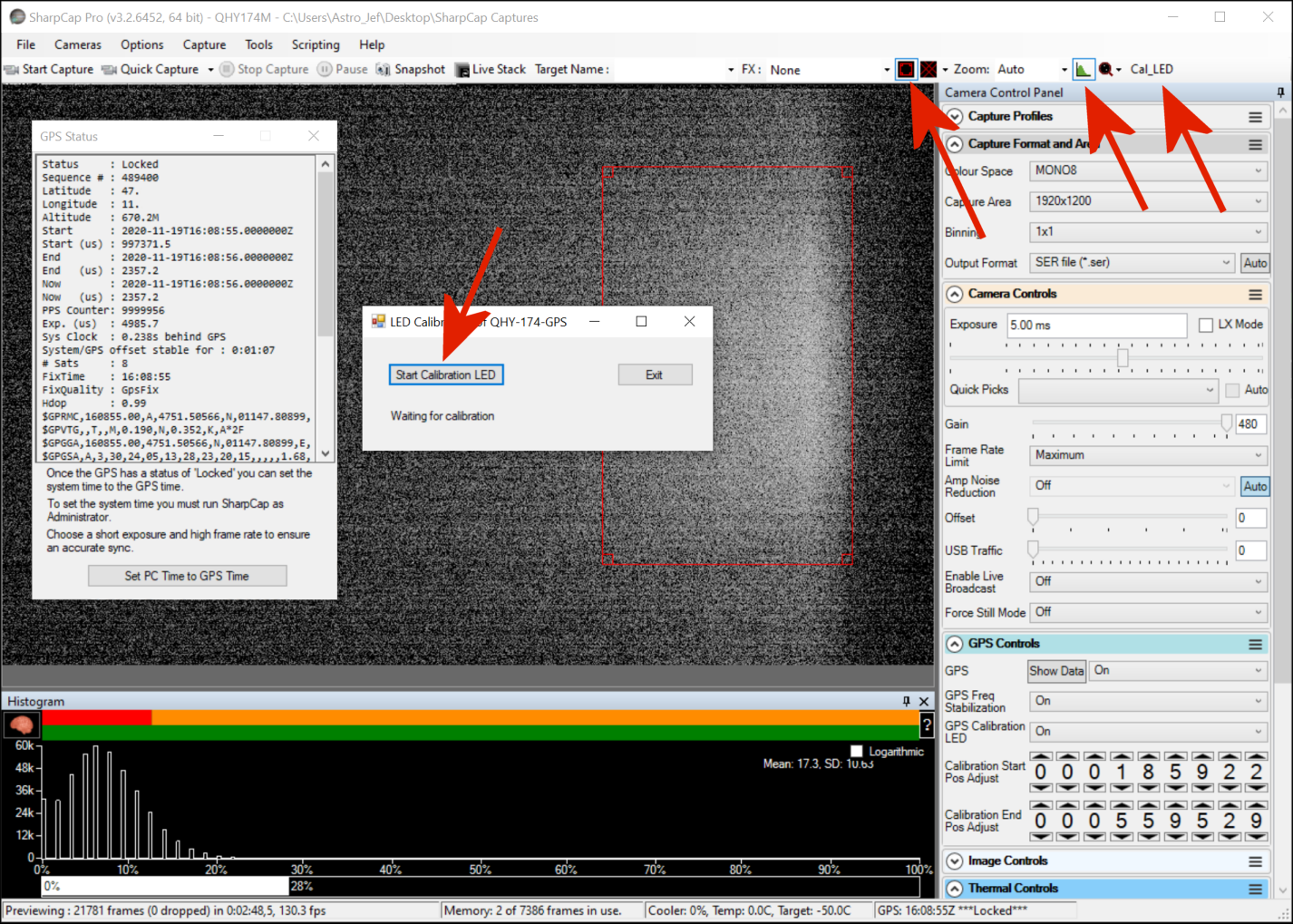The width and height of the screenshot is (1293, 924).
Task: Open the GPS Calibration LED dropdown
Action: click(1148, 732)
